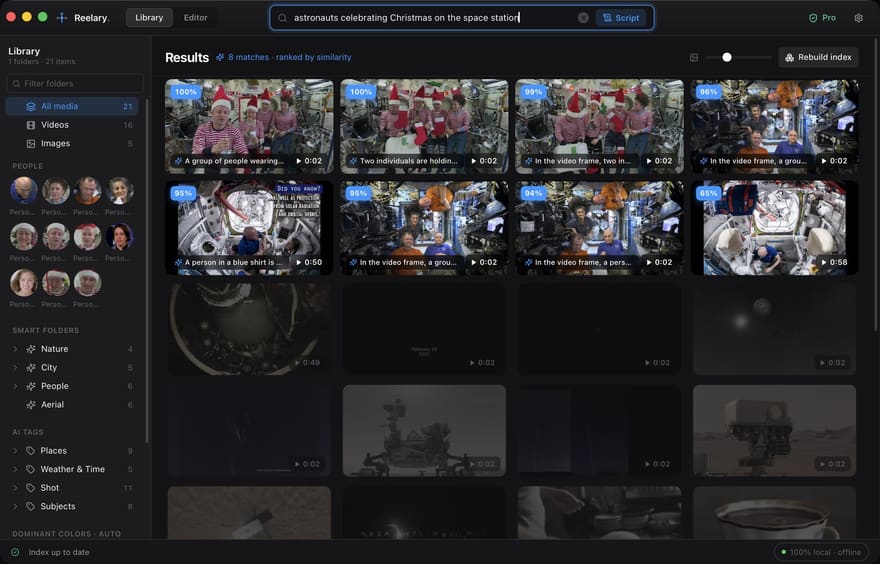Clear the search query with the X icon
This screenshot has height=564, width=880.
(583, 18)
